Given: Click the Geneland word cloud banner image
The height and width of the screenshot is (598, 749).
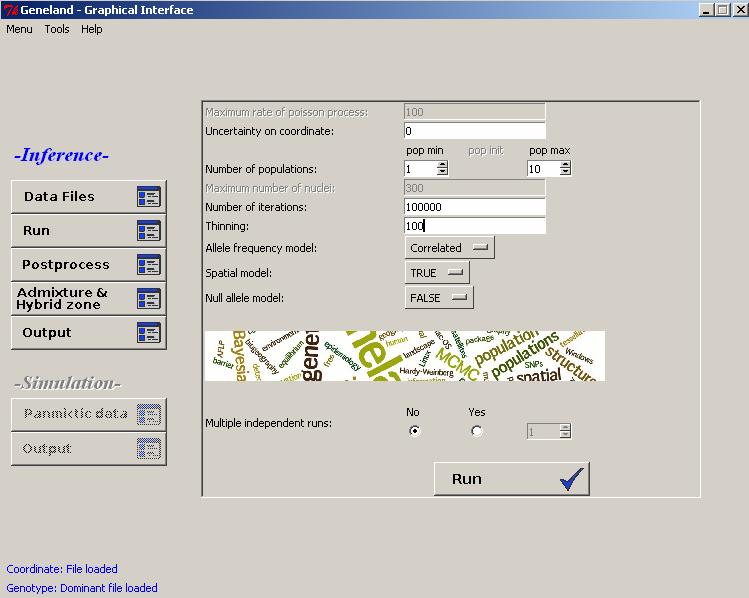Looking at the screenshot, I should tap(405, 356).
